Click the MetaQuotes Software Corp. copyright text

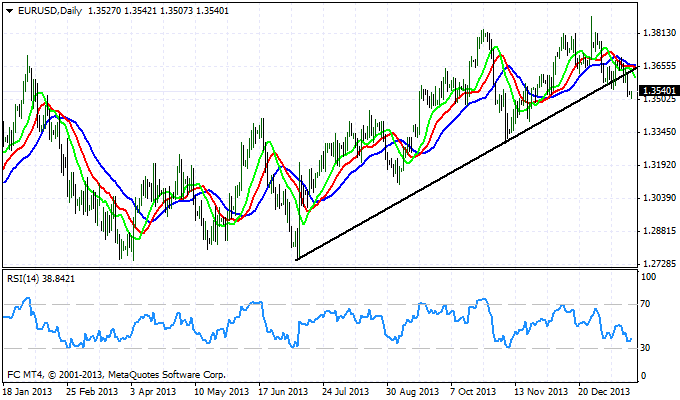click(117, 374)
